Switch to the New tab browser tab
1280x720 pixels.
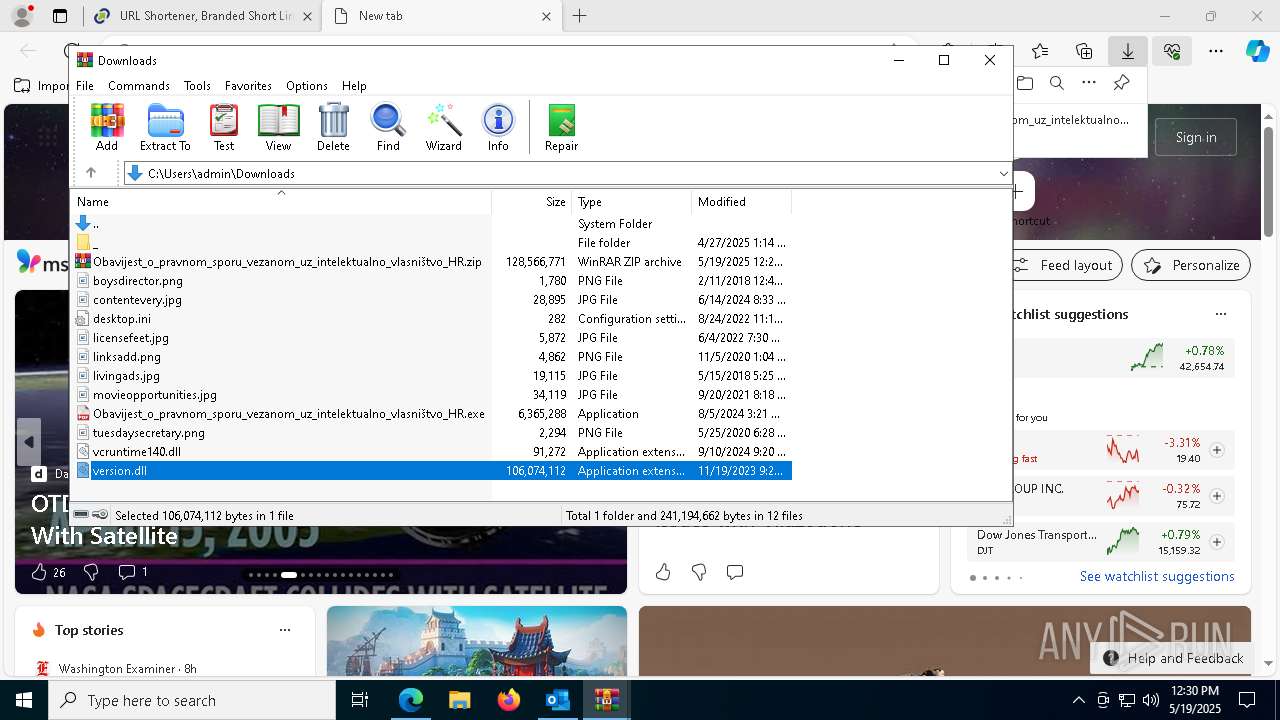coord(440,16)
